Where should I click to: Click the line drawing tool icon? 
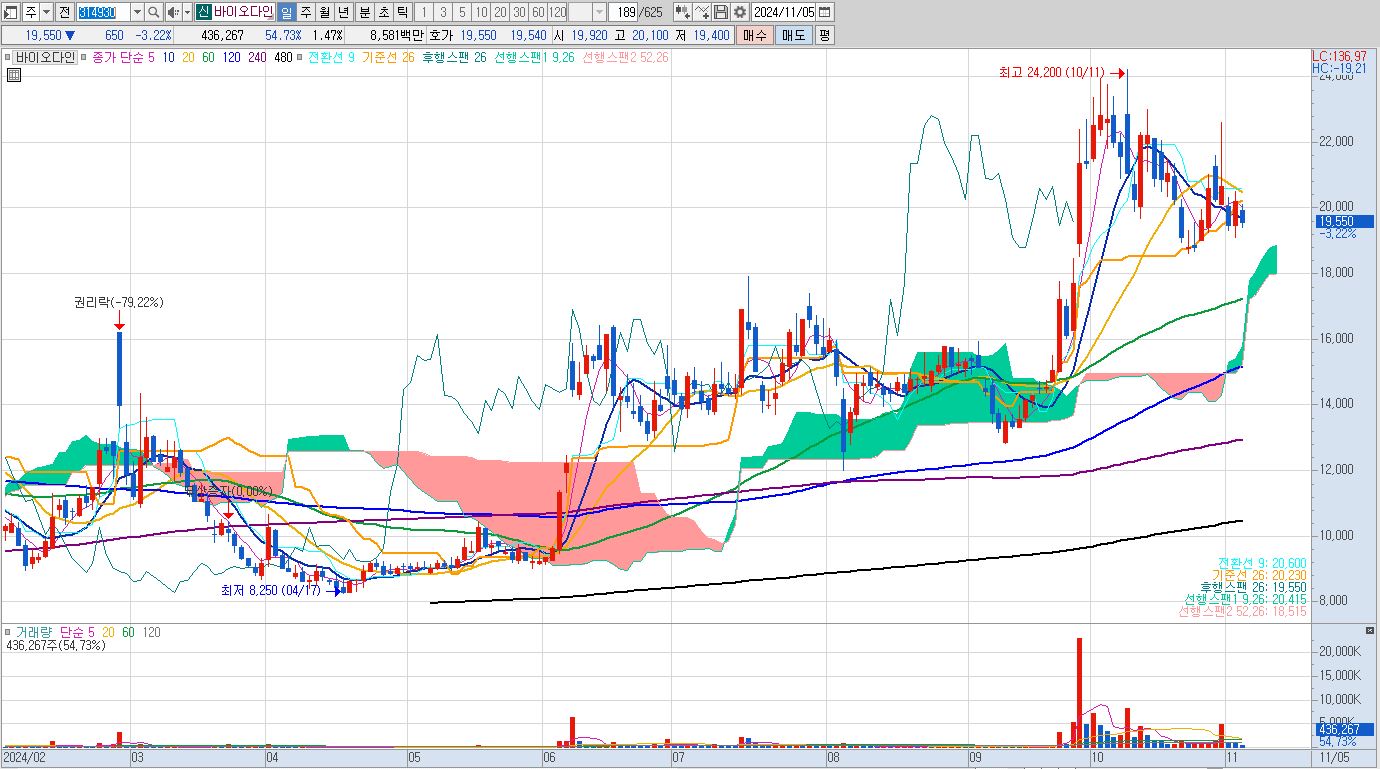tap(702, 12)
